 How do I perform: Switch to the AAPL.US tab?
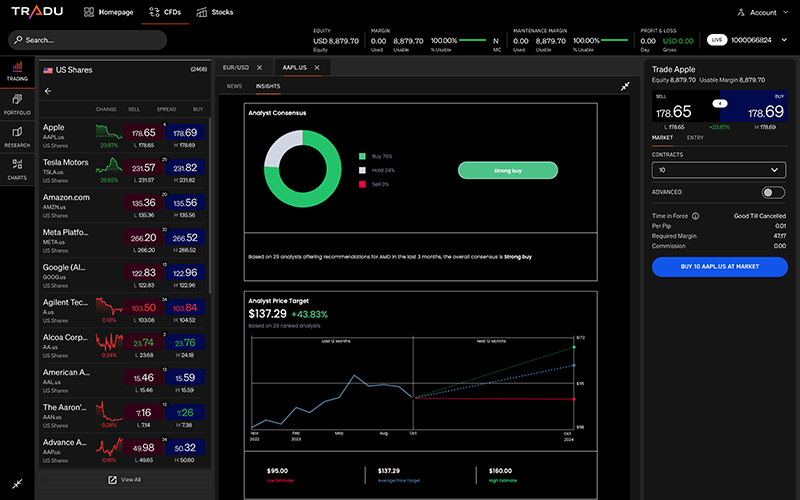click(294, 67)
